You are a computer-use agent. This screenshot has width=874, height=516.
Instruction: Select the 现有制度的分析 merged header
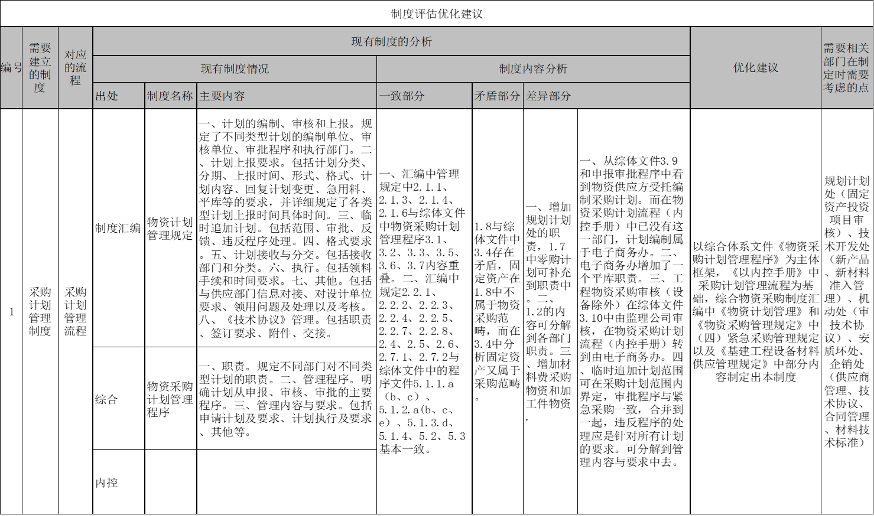[392, 41]
